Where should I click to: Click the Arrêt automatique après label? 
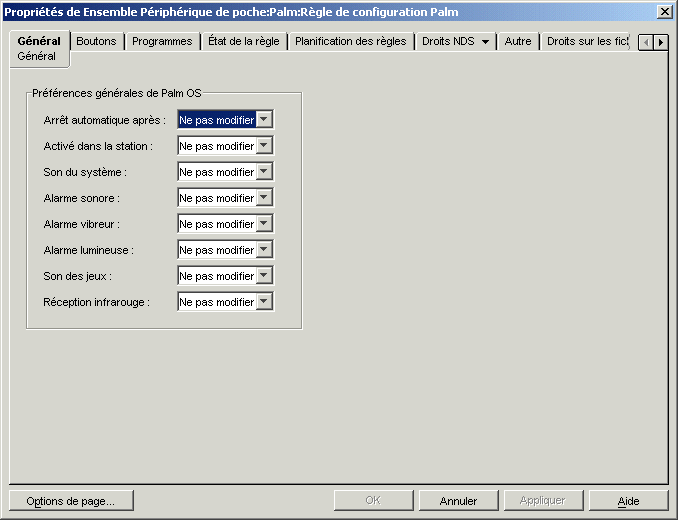pyautogui.click(x=105, y=120)
